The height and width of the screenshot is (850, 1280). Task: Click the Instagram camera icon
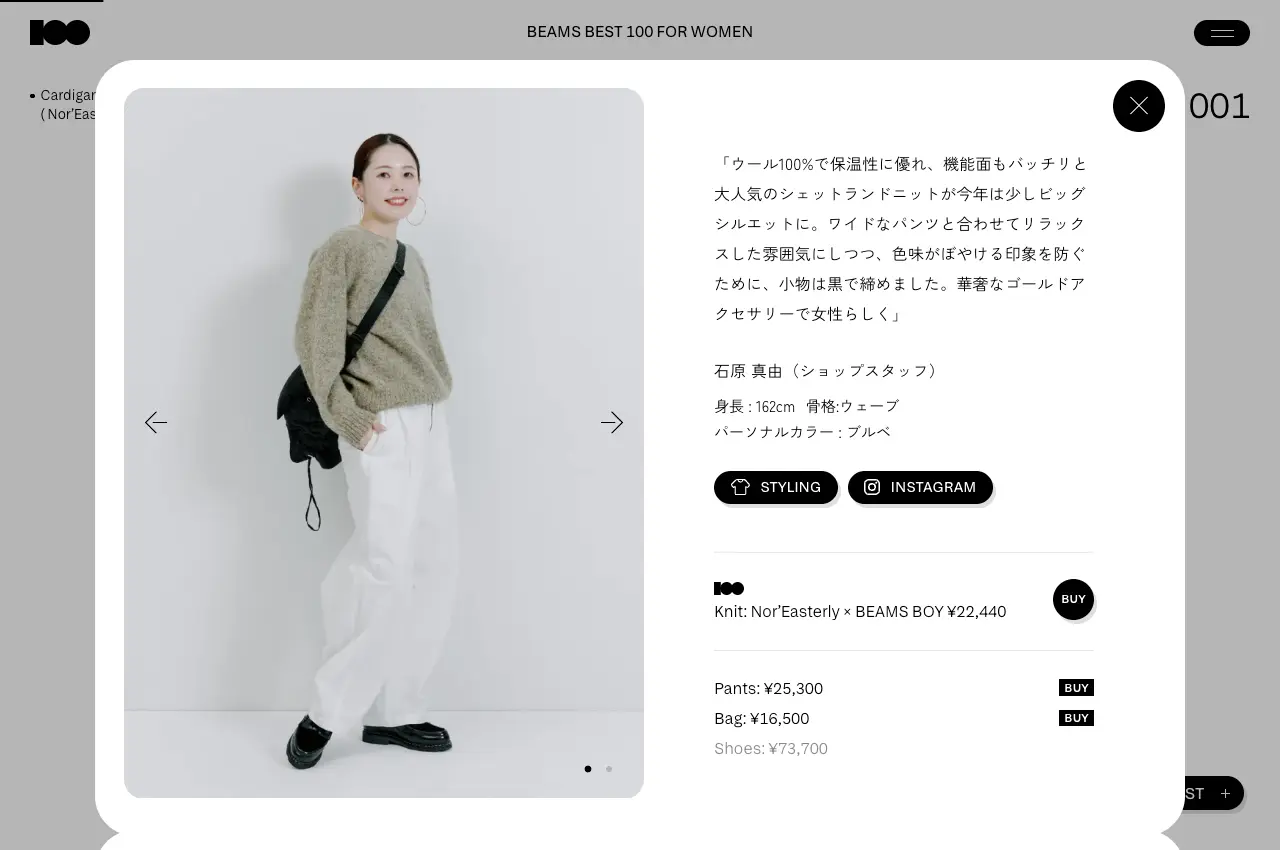pyautogui.click(x=872, y=487)
